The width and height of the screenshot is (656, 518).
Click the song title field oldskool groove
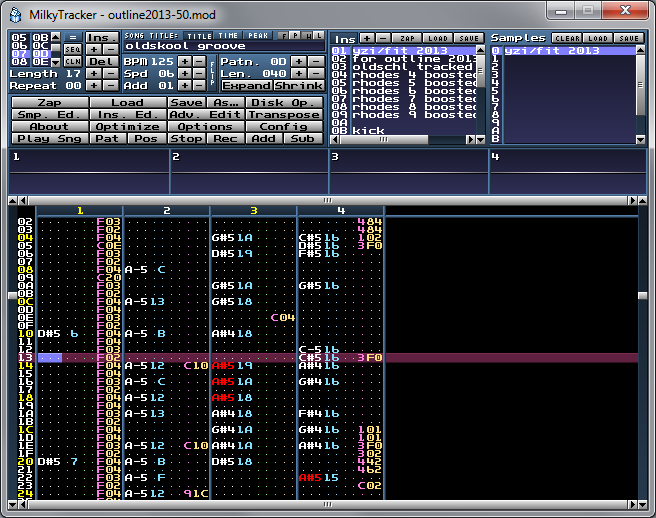[x=224, y=46]
